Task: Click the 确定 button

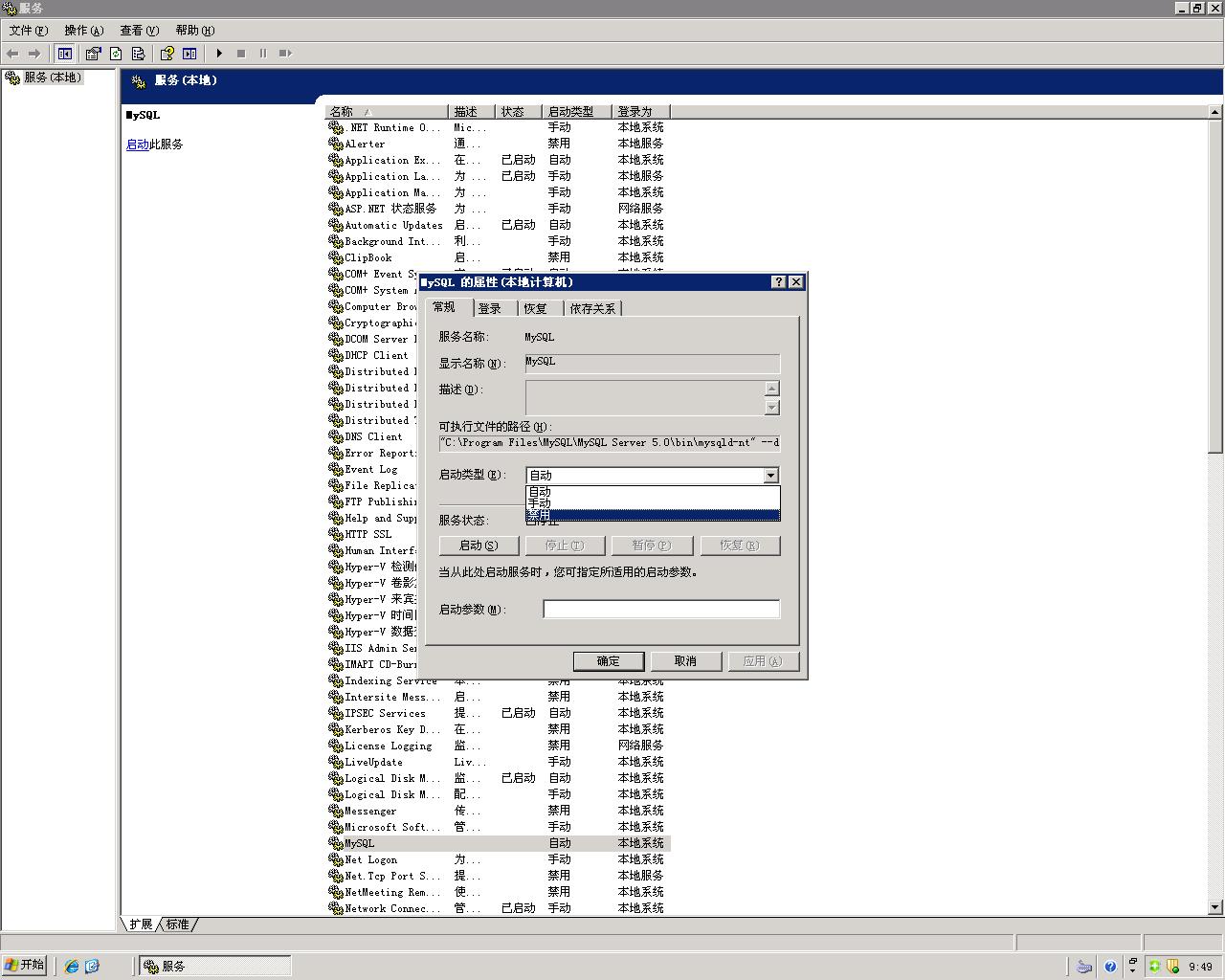Action: (x=608, y=661)
